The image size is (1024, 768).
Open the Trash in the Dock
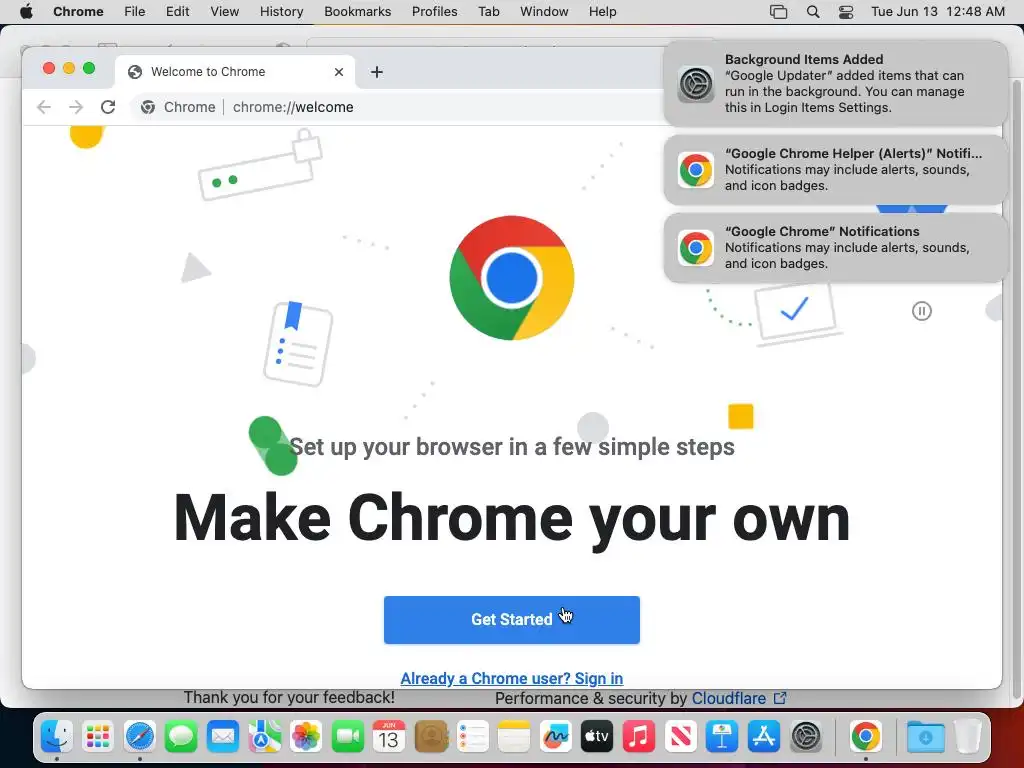tap(967, 737)
